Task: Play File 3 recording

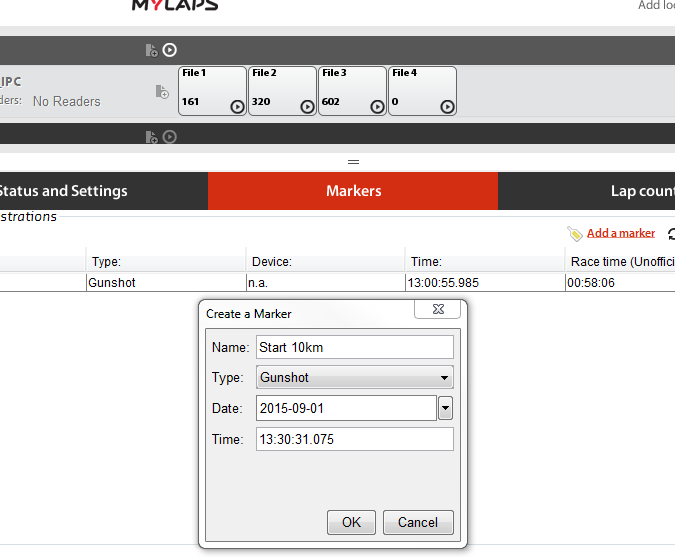Action: (x=377, y=107)
